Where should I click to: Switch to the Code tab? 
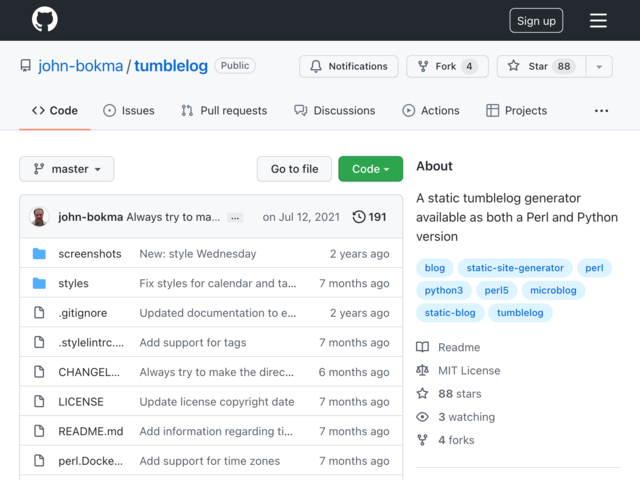point(55,111)
